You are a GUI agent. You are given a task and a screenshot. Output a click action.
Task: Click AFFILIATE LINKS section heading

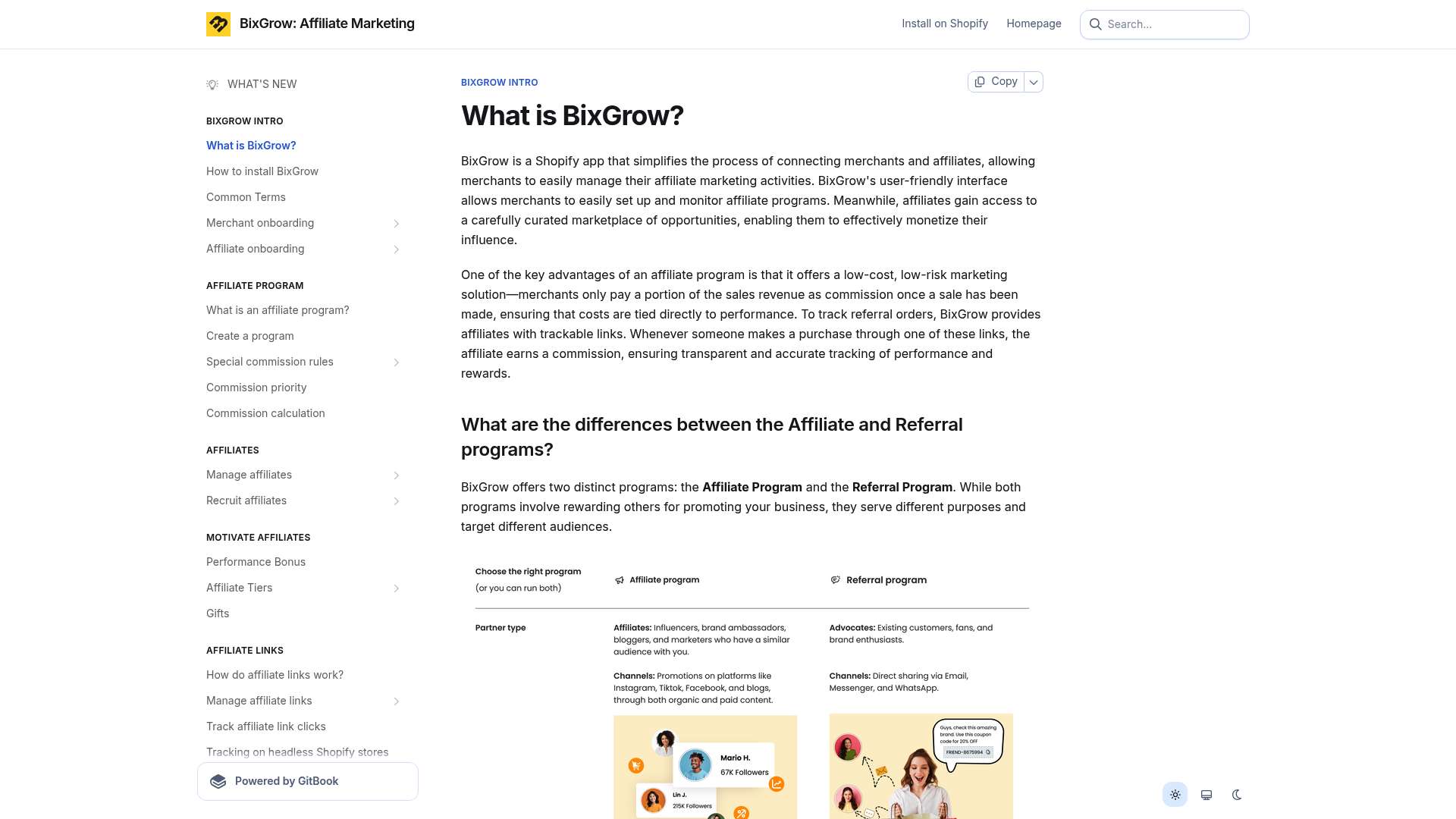tap(245, 651)
